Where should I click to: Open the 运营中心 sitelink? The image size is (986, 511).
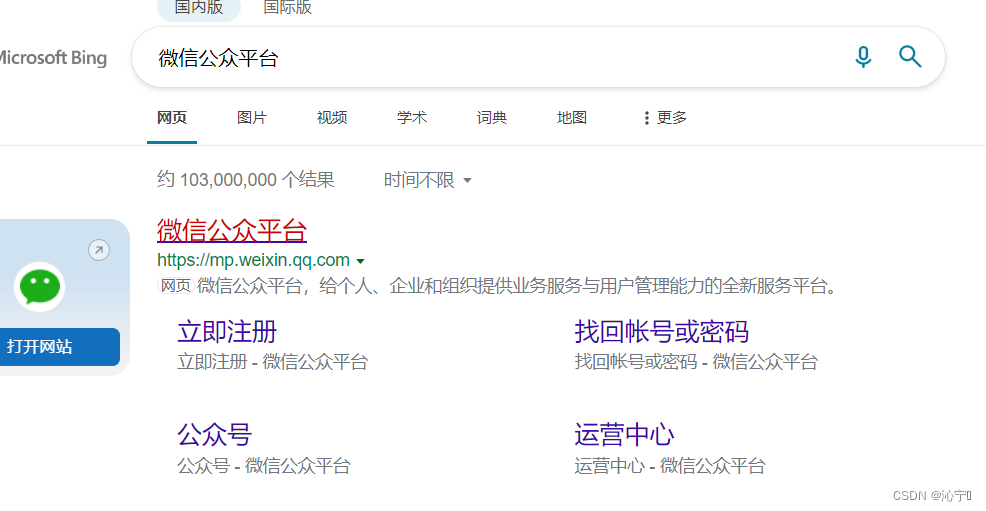[x=624, y=435]
